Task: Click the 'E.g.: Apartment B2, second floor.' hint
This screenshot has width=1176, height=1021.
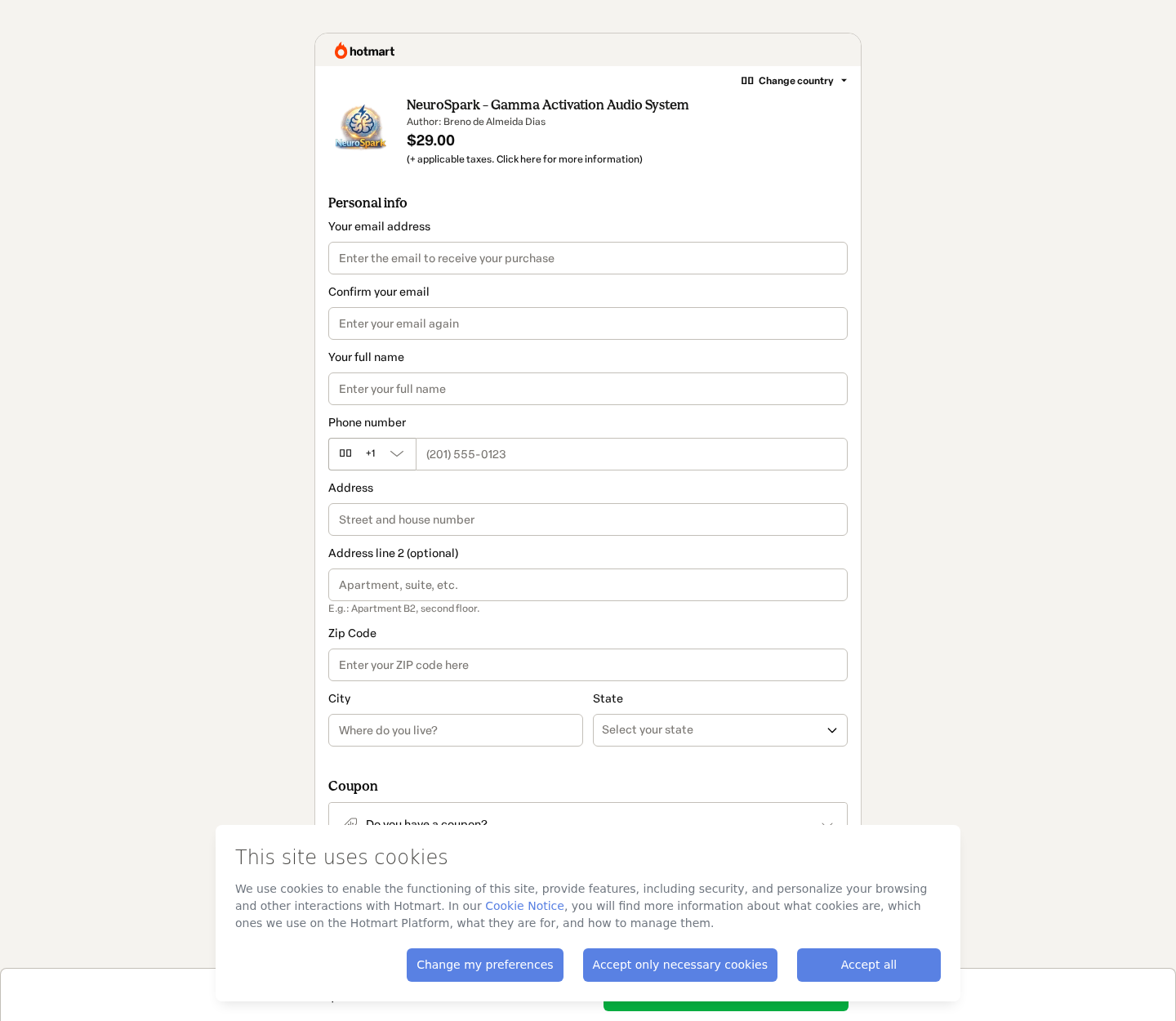Action: tap(403, 609)
